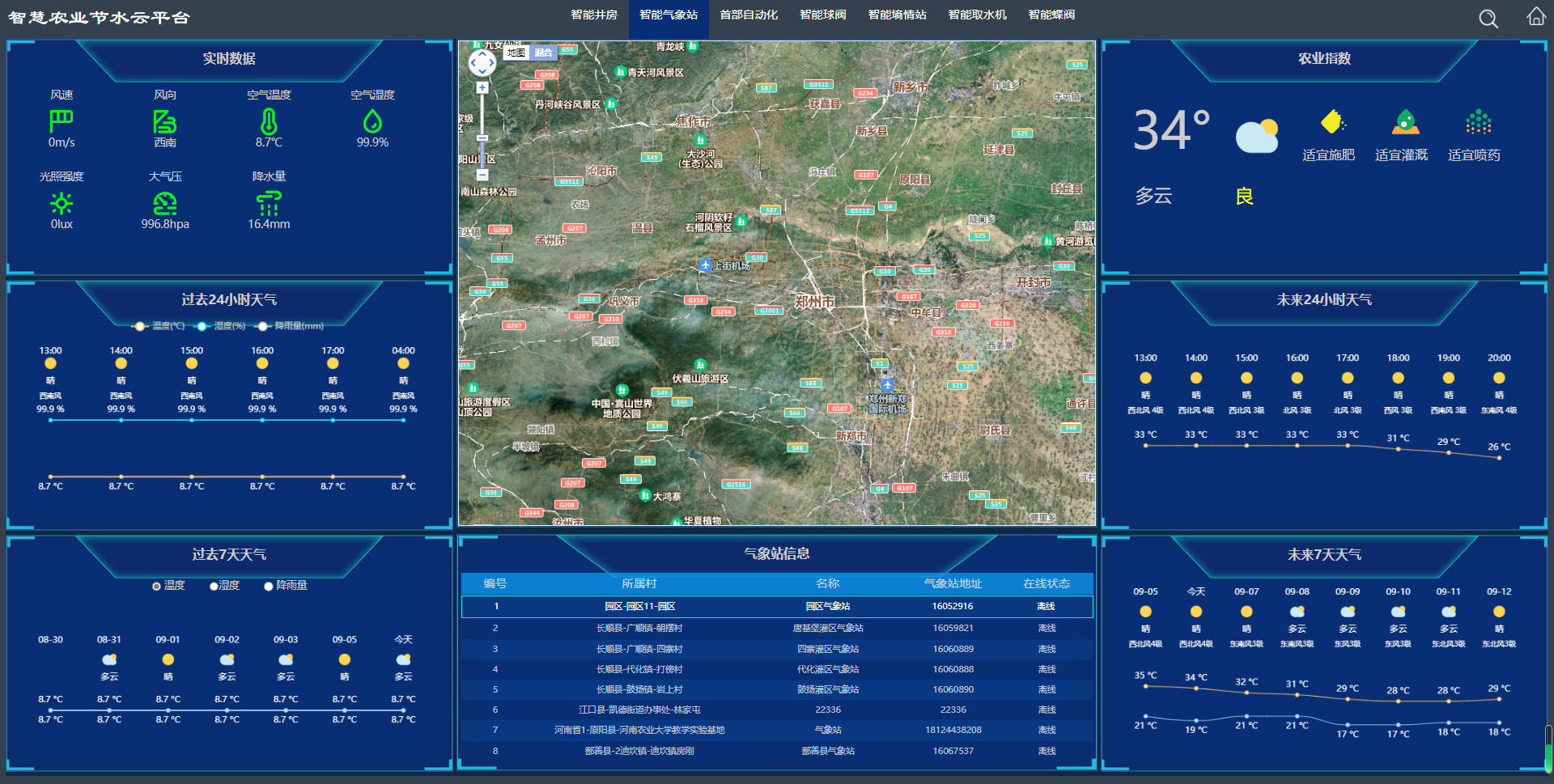Select the Zhengzhou Xinzheng airport marker on map

887,385
